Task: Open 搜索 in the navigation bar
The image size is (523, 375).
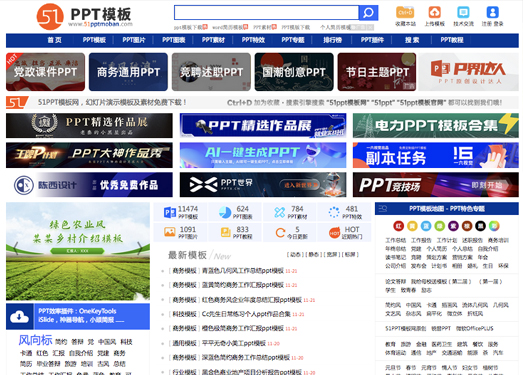Action: 412,40
